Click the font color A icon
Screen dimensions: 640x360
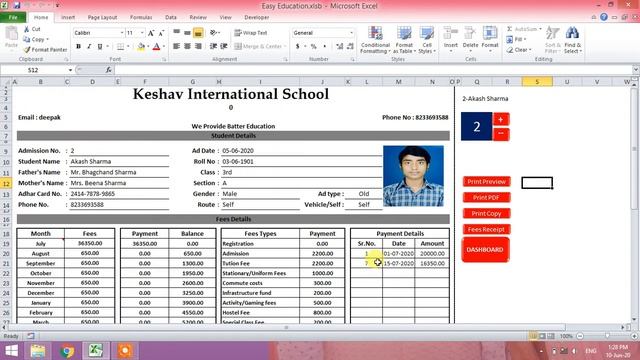pyautogui.click(x=156, y=47)
